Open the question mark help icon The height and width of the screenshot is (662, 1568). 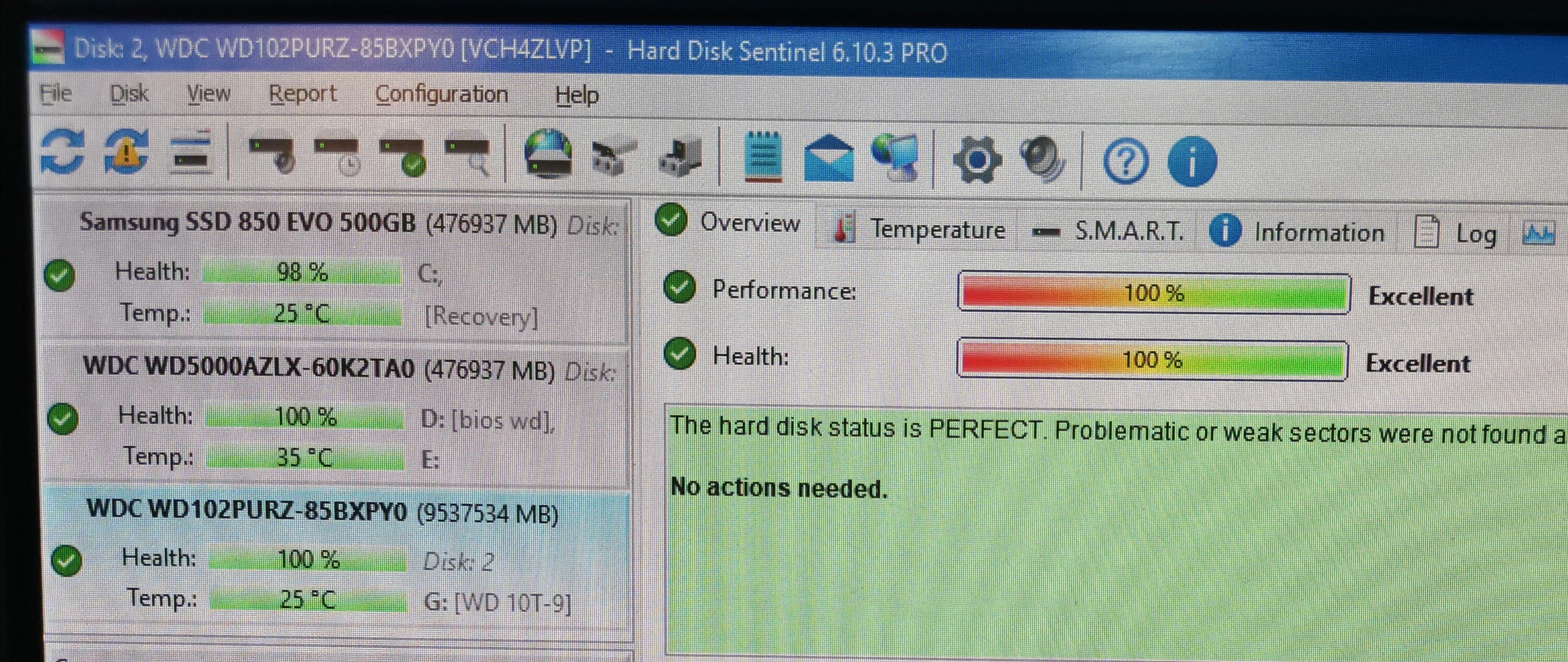click(x=1126, y=162)
